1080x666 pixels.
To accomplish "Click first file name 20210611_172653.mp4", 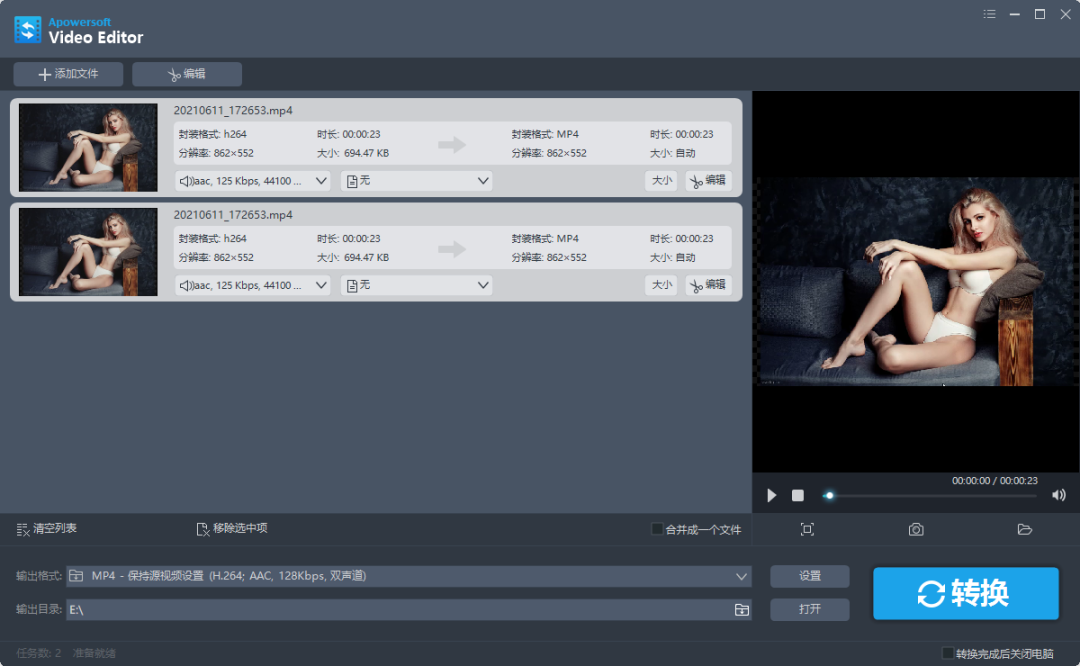I will [233, 110].
